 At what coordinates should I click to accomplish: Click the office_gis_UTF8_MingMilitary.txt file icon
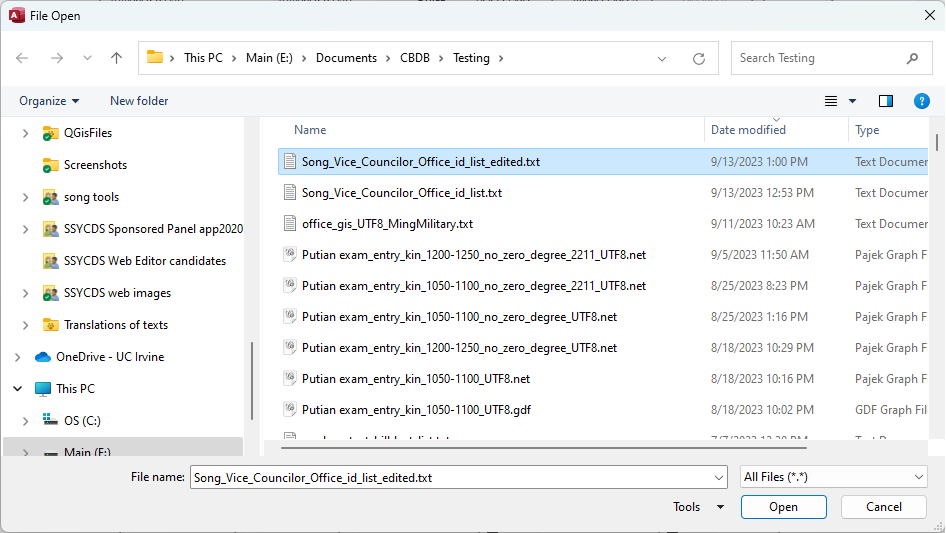tap(290, 224)
